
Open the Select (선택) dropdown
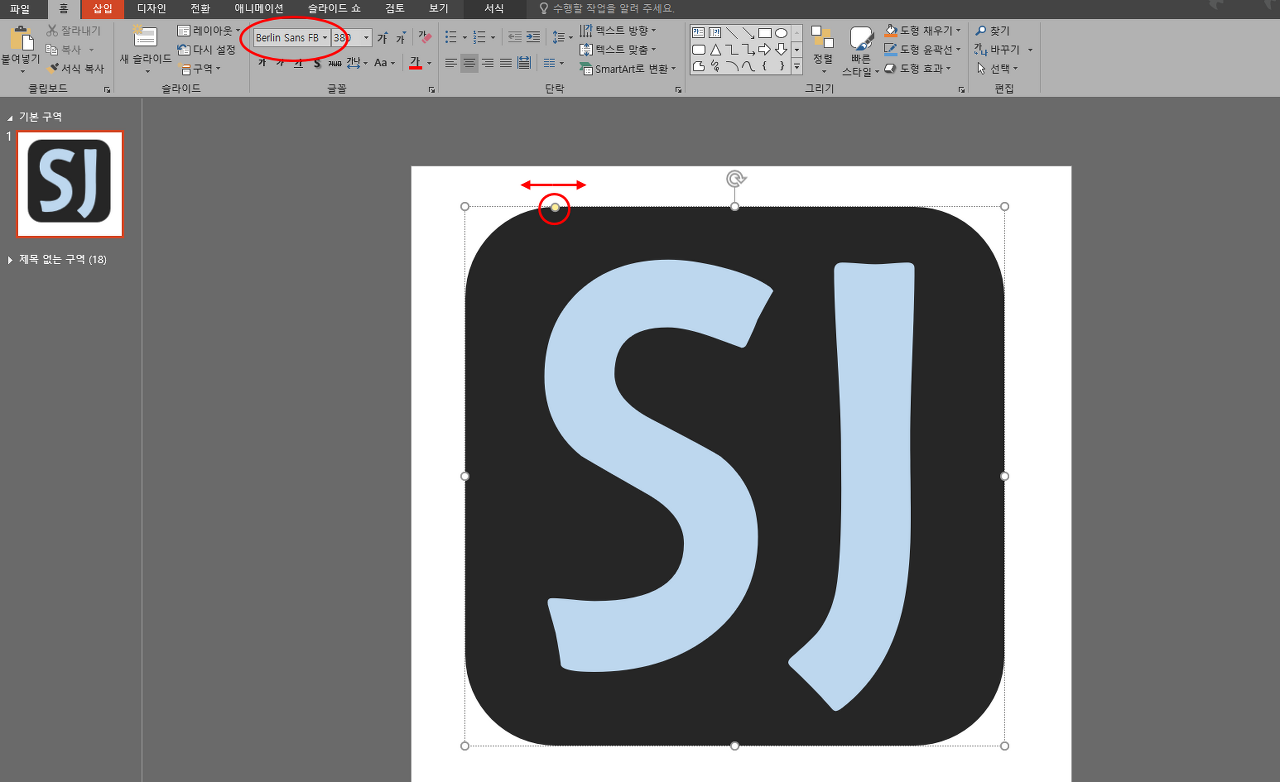(998, 68)
